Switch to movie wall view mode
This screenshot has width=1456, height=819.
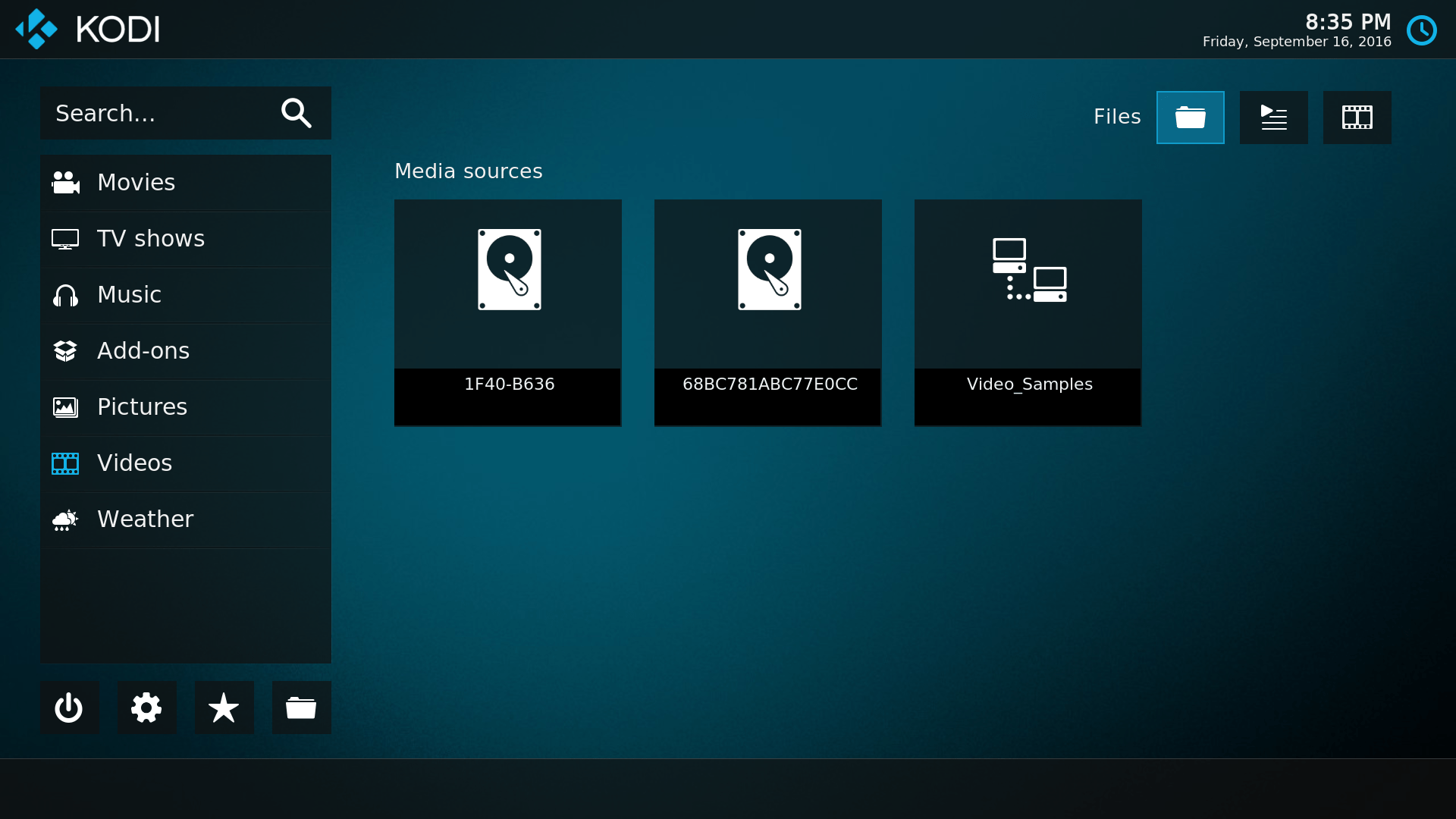click(1357, 118)
